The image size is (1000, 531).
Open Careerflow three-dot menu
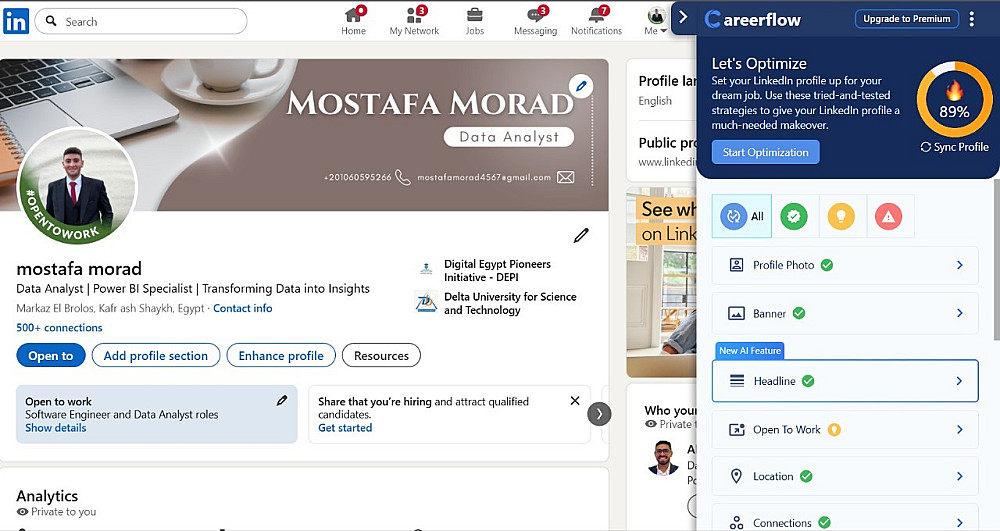972,19
